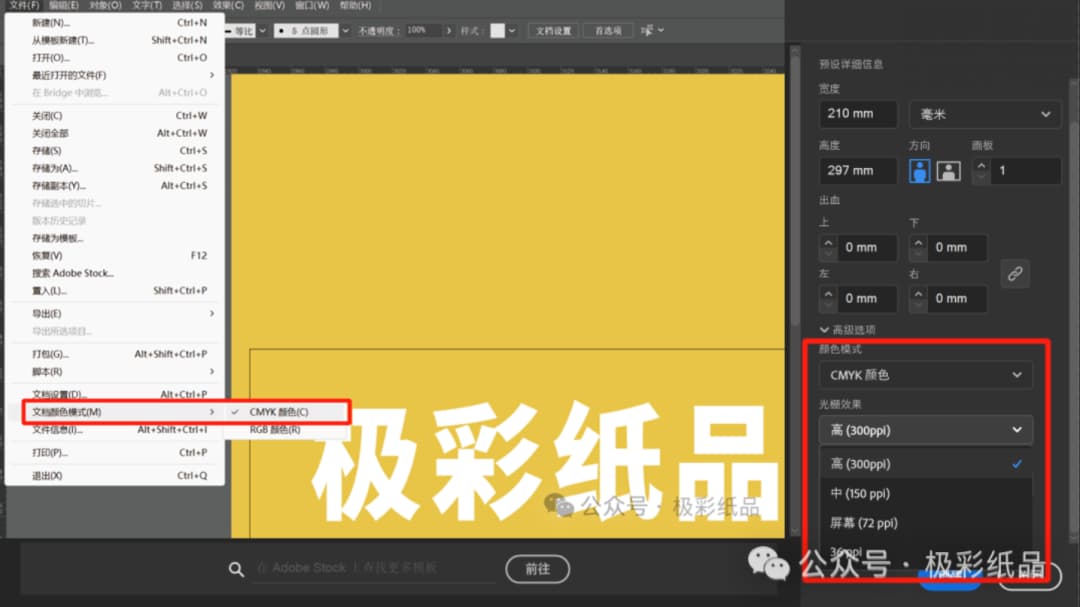
Task: Open the 选择(S) menu
Action: 187,5
